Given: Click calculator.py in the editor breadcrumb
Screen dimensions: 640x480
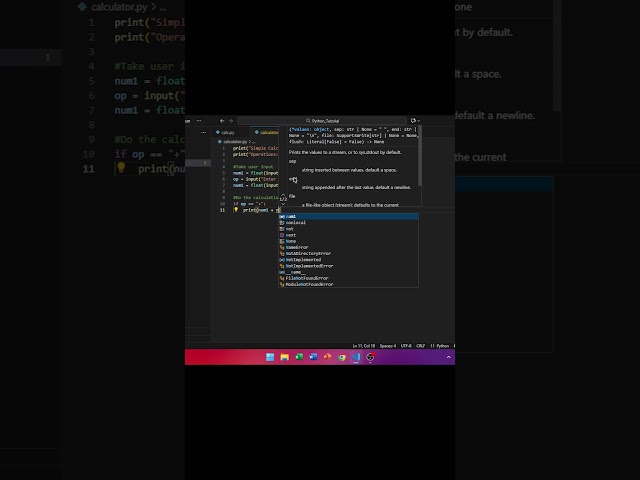Looking at the screenshot, I should 235,142.
